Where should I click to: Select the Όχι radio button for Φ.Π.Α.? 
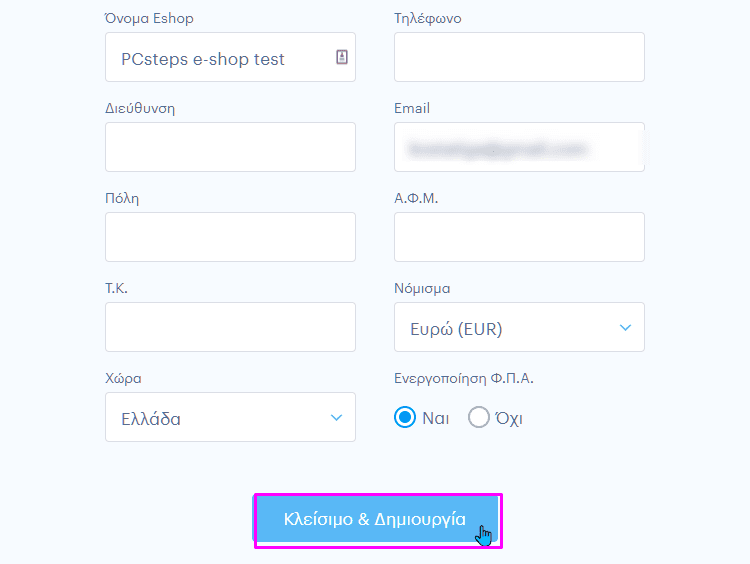coord(479,417)
